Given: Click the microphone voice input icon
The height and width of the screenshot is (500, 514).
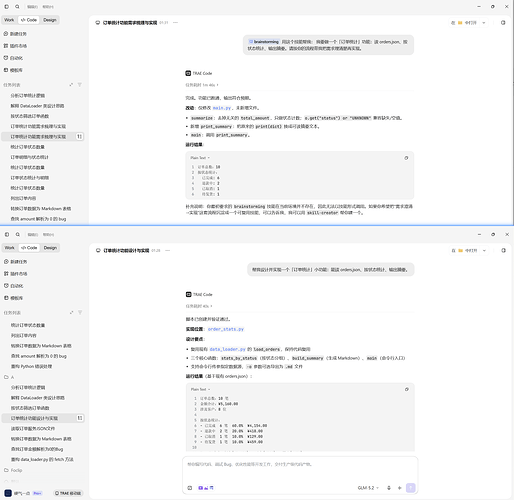Looking at the screenshot, I should pyautogui.click(x=389, y=488).
